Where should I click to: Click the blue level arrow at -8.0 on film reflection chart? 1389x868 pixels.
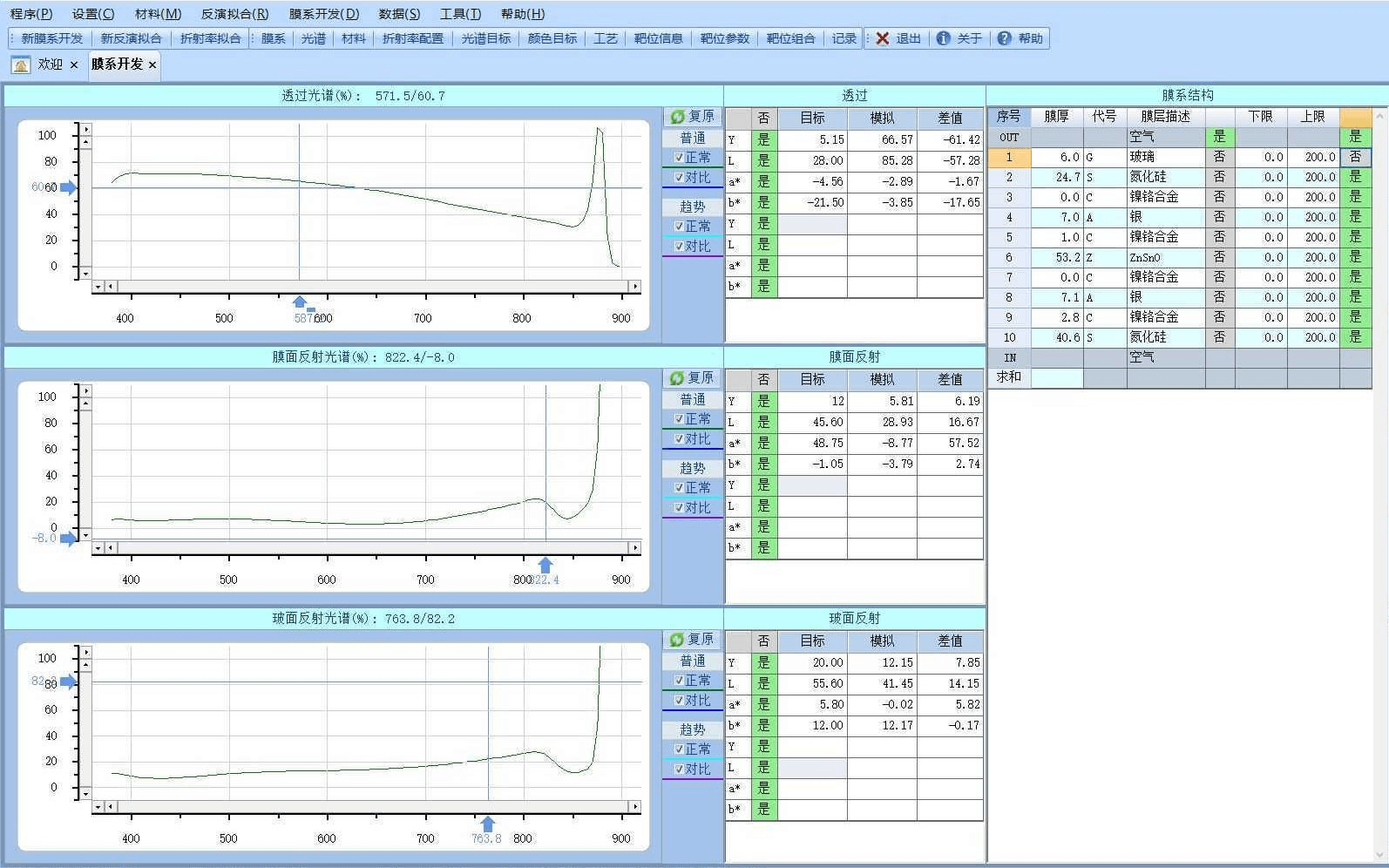68,538
